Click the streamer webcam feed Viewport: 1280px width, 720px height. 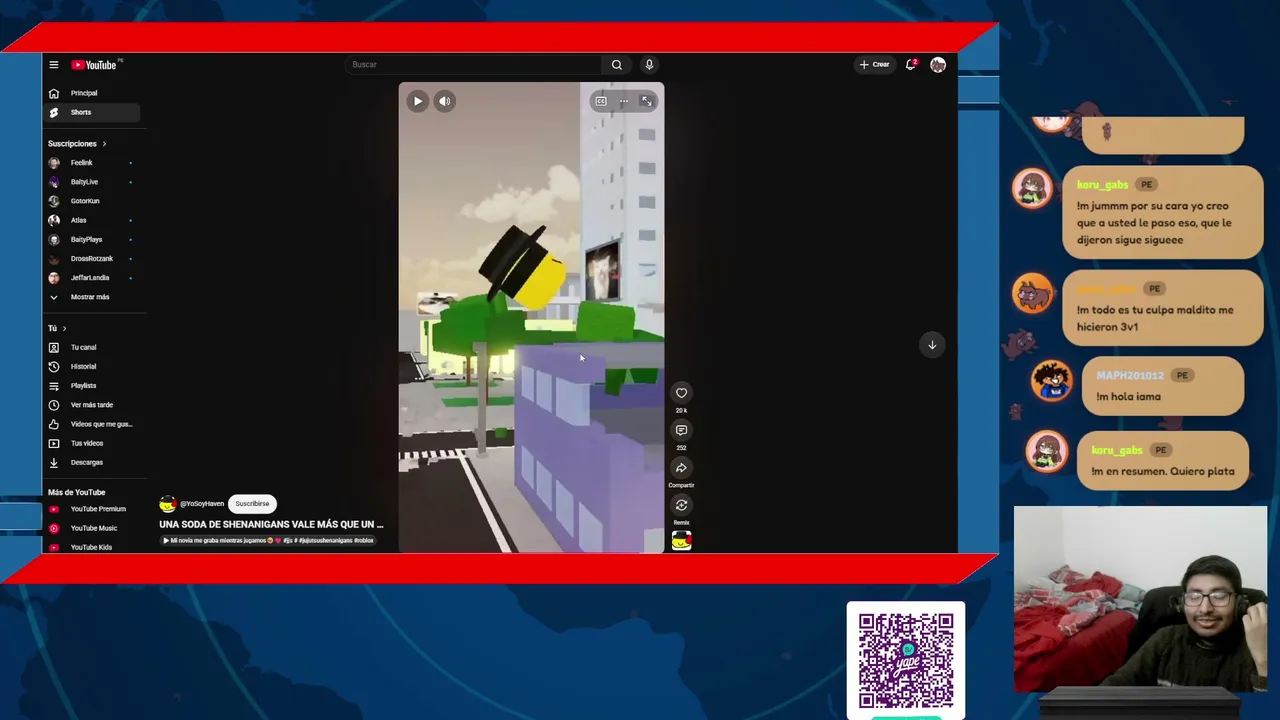pyautogui.click(x=1140, y=599)
